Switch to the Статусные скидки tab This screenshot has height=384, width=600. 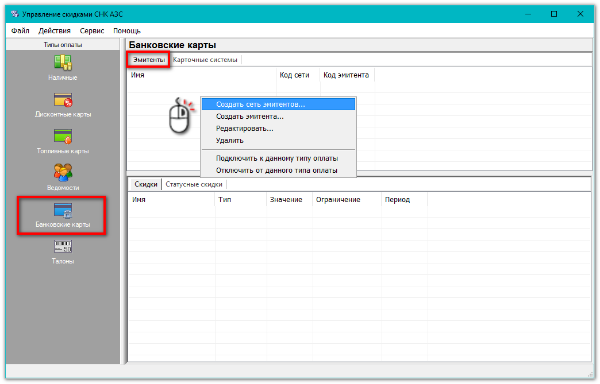coord(194,184)
